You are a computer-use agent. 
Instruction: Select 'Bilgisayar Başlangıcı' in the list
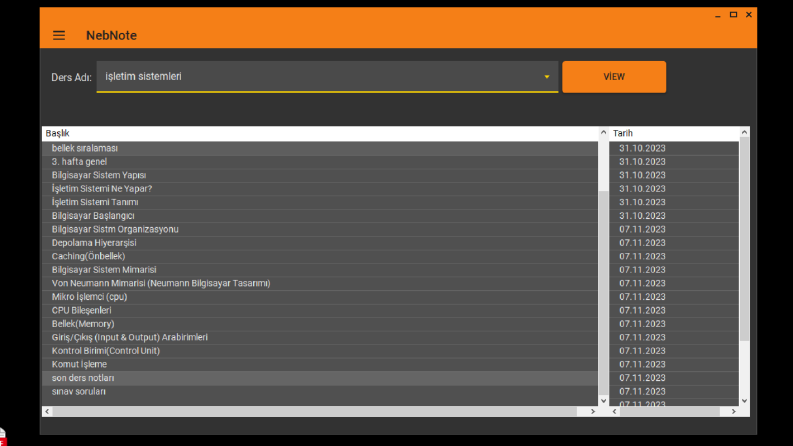320,216
